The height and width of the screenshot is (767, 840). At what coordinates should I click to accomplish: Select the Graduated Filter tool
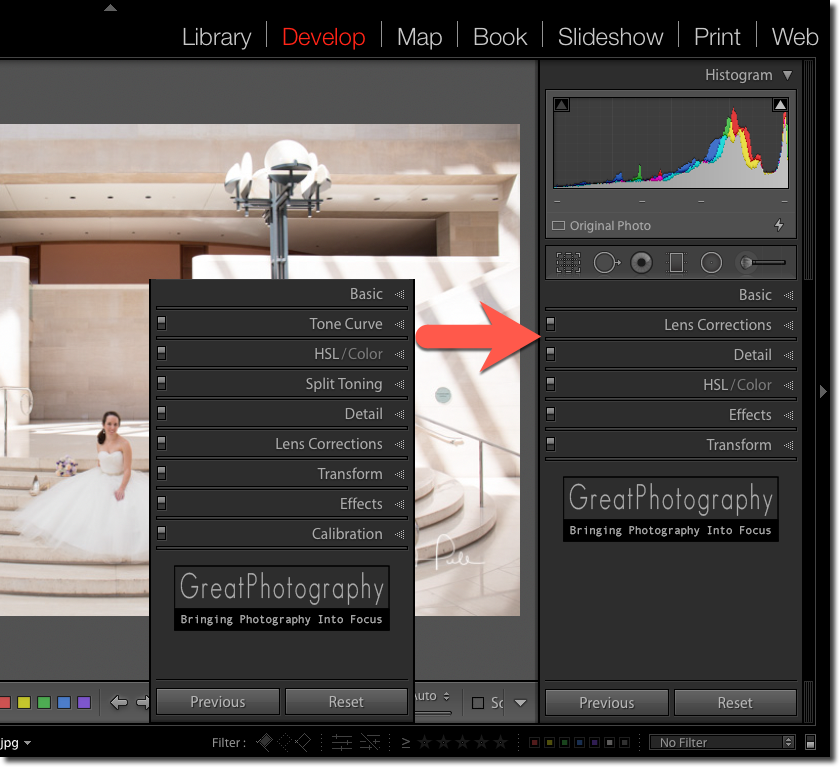coord(676,262)
